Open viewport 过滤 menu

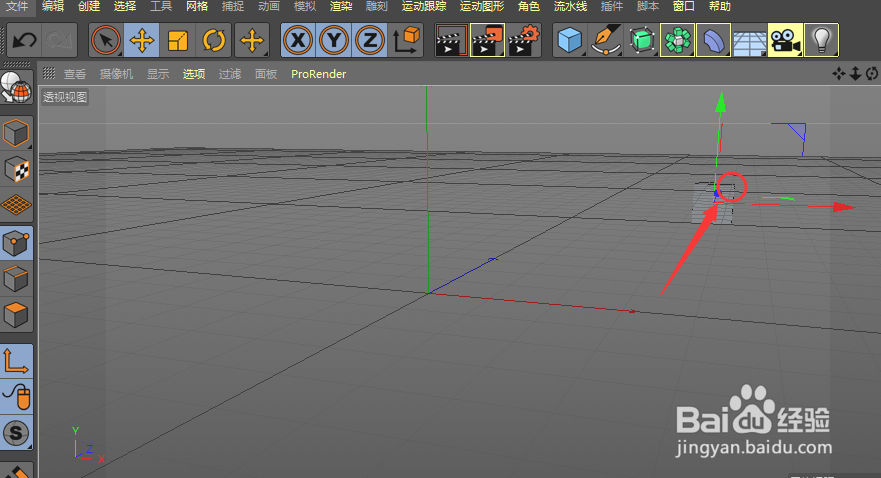(230, 74)
